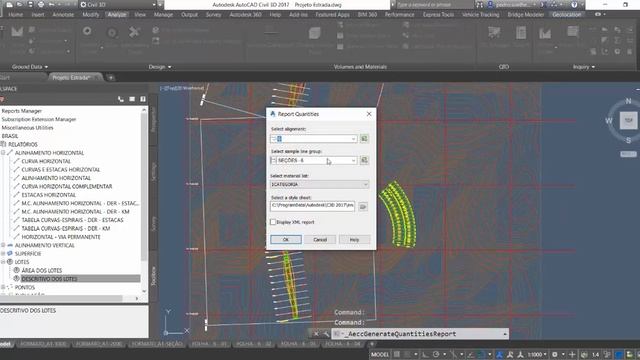Image resolution: width=640 pixels, height=360 pixels.
Task: Select HORIZONTAL - VIA PERMANENTE report
Action: tap(61, 237)
